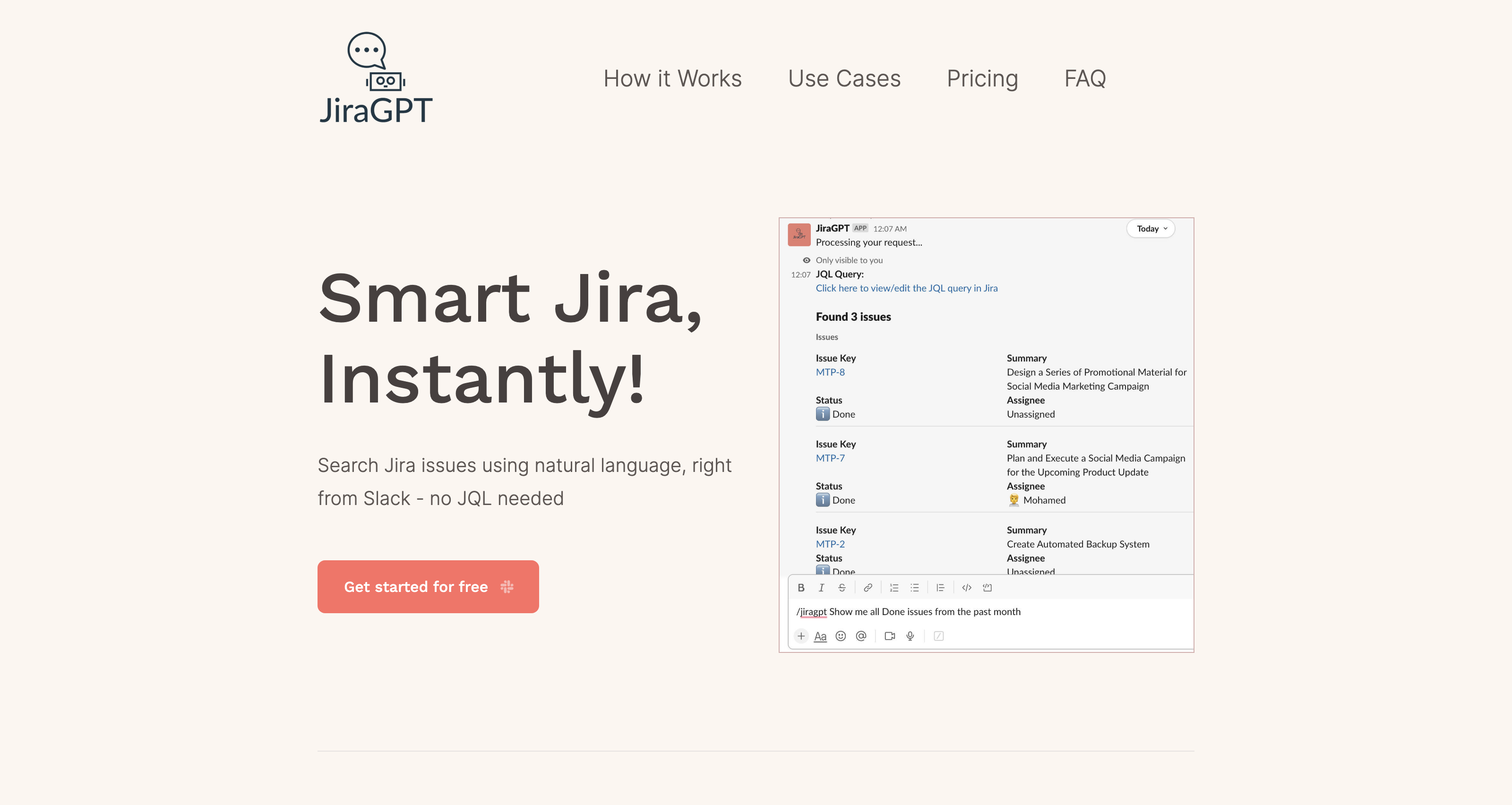Navigate to the FAQ section
The image size is (1512, 805).
[1085, 78]
